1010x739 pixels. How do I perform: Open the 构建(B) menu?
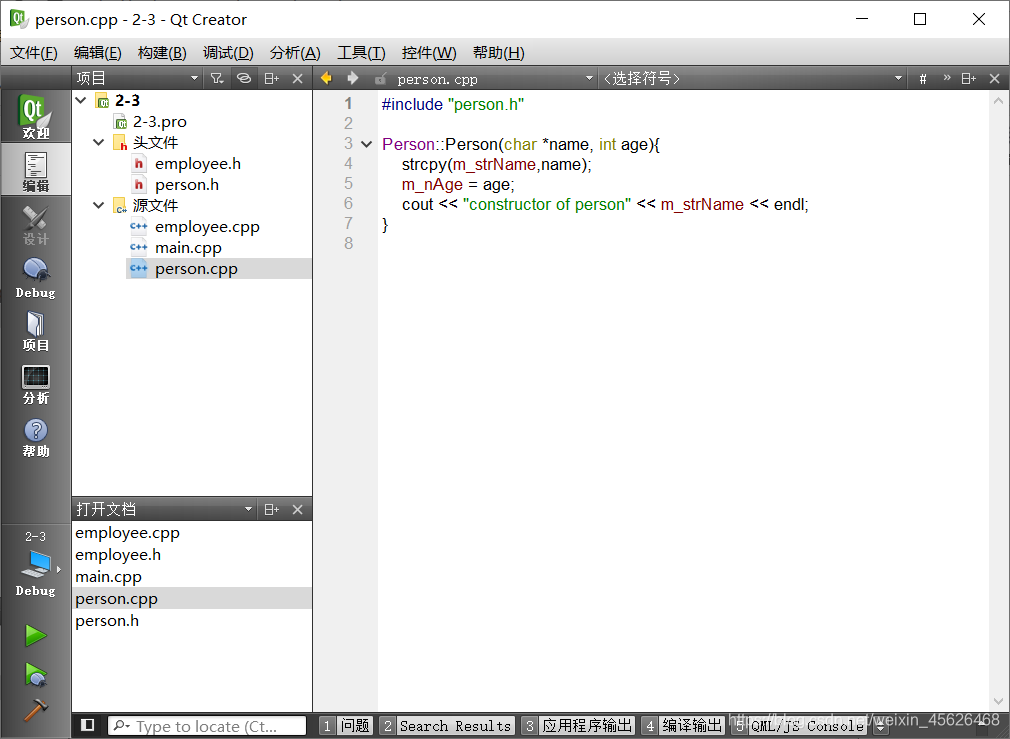click(162, 53)
